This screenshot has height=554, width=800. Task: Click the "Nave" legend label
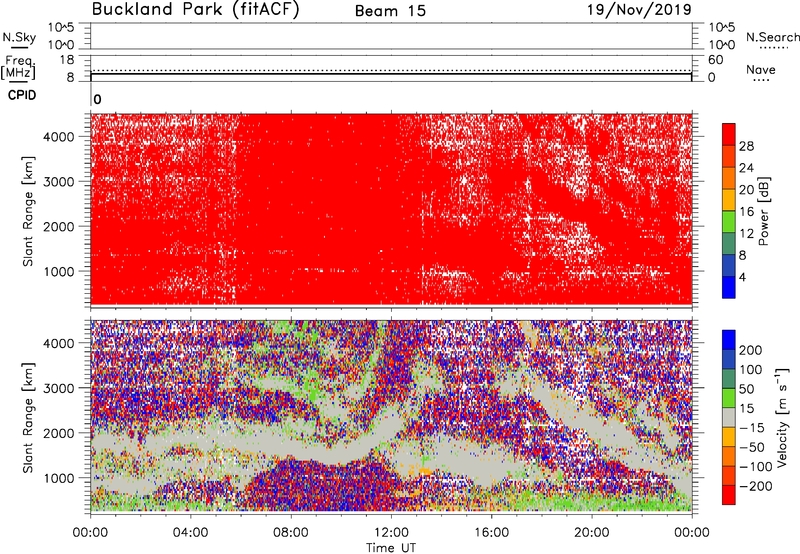point(761,69)
